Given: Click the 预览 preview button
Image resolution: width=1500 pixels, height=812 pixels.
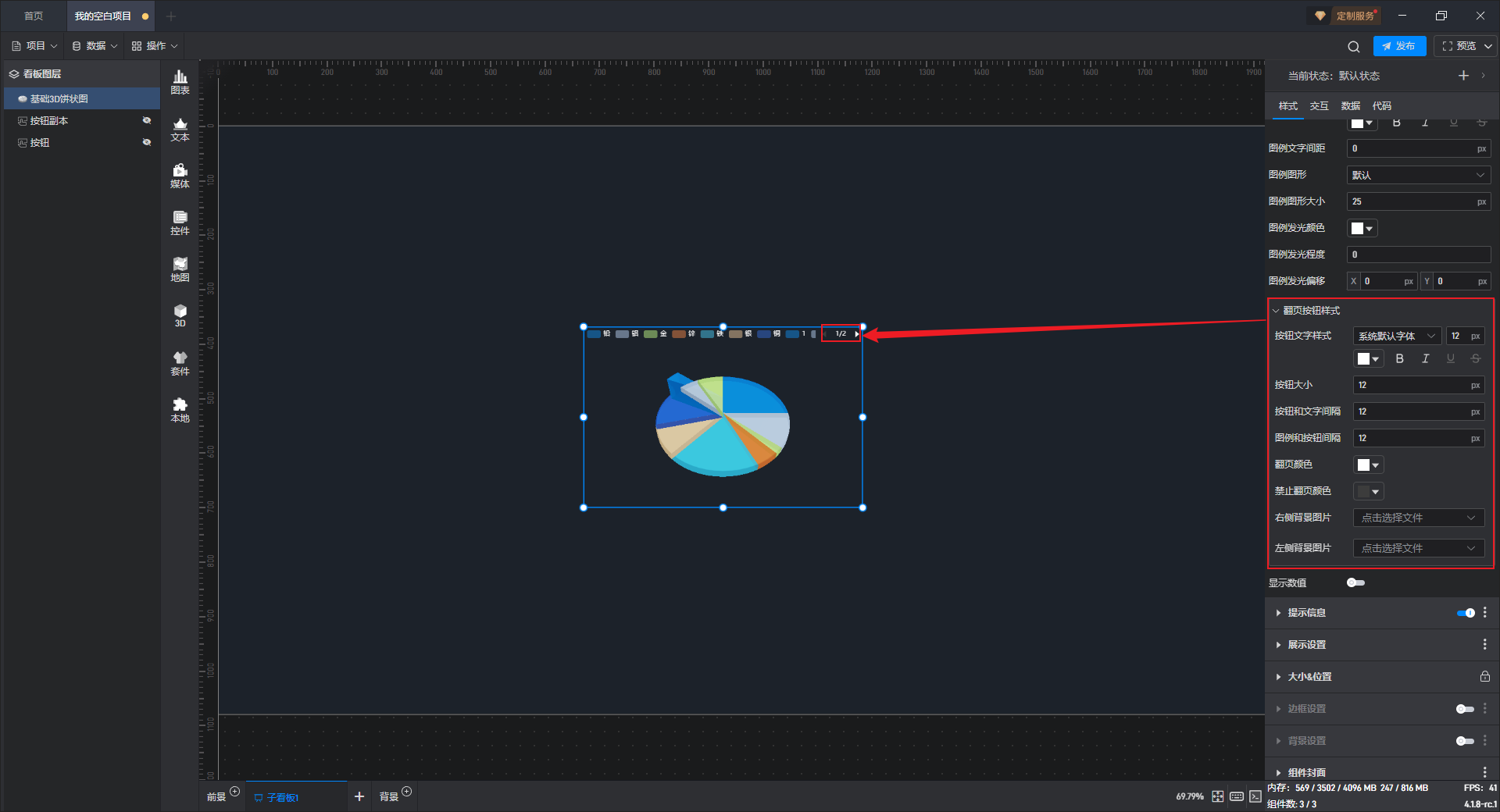Looking at the screenshot, I should tap(1459, 46).
